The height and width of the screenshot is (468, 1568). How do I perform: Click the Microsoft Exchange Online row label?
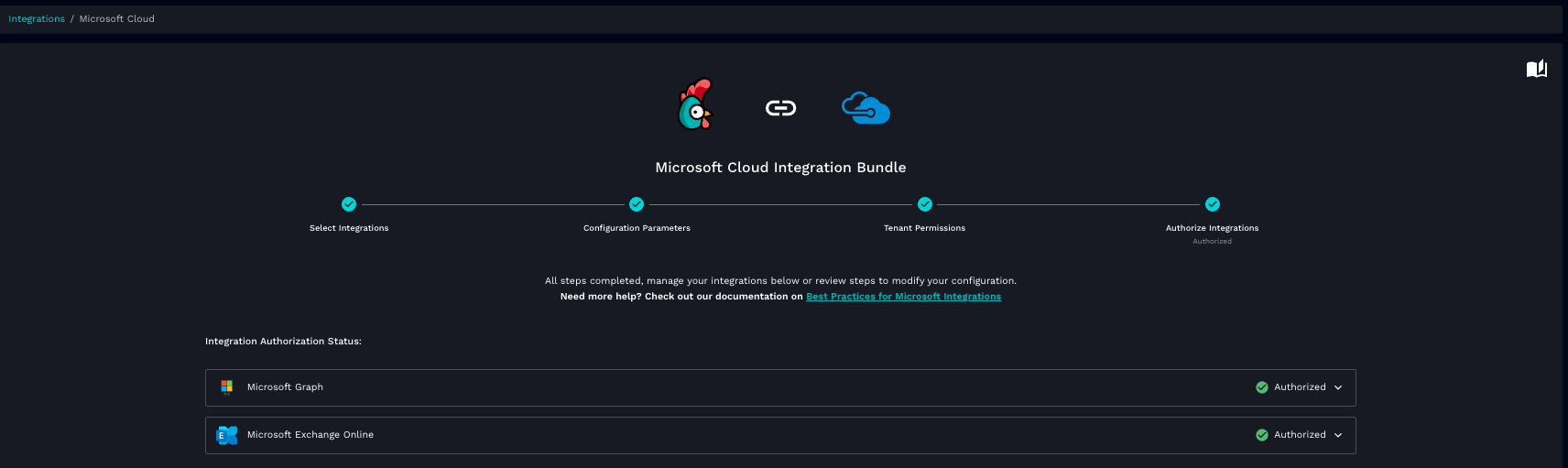[310, 435]
